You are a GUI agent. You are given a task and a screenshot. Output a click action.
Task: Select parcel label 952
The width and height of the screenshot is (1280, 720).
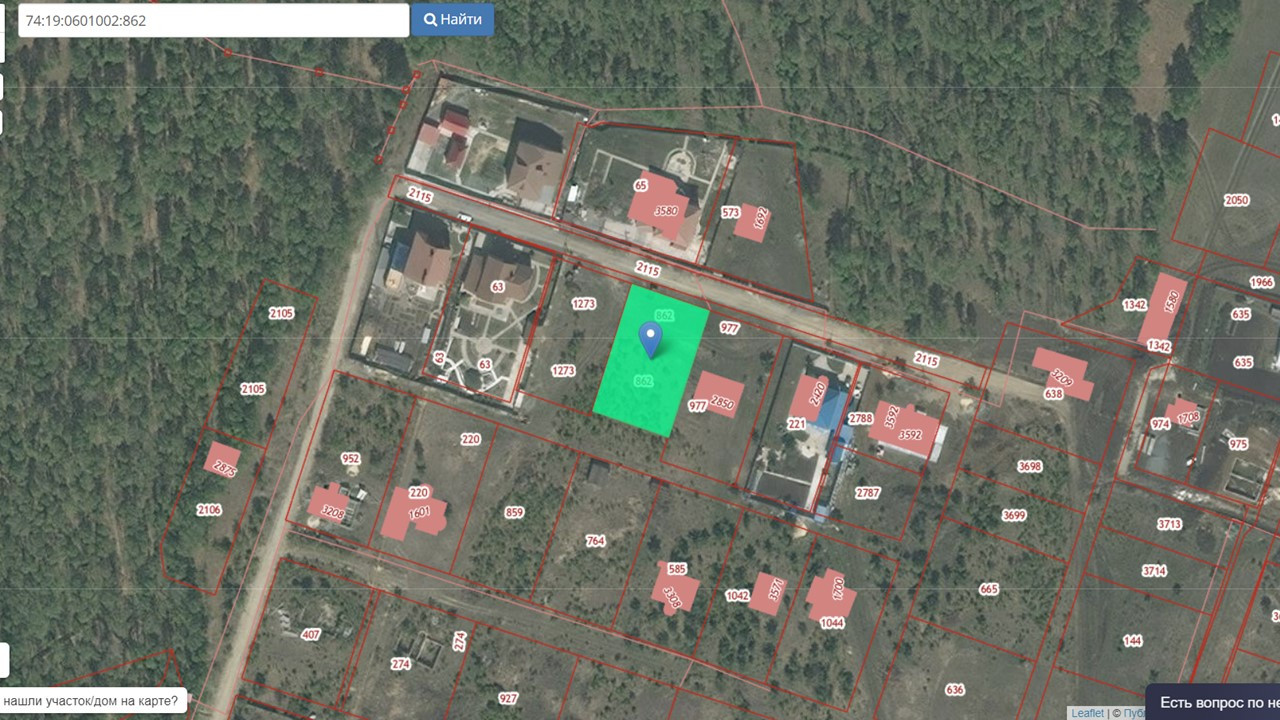click(350, 459)
